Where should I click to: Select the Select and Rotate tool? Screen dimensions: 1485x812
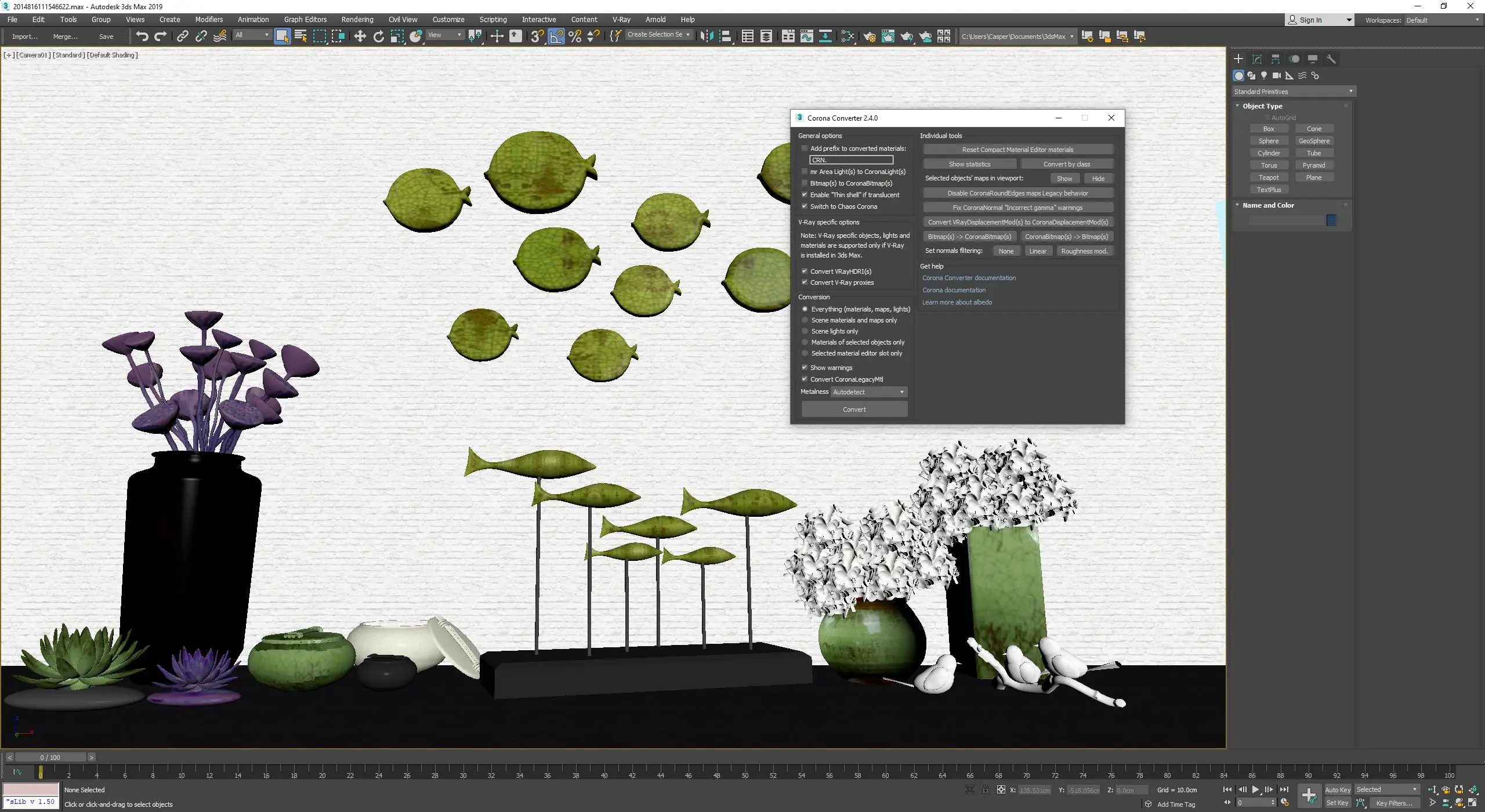click(378, 37)
